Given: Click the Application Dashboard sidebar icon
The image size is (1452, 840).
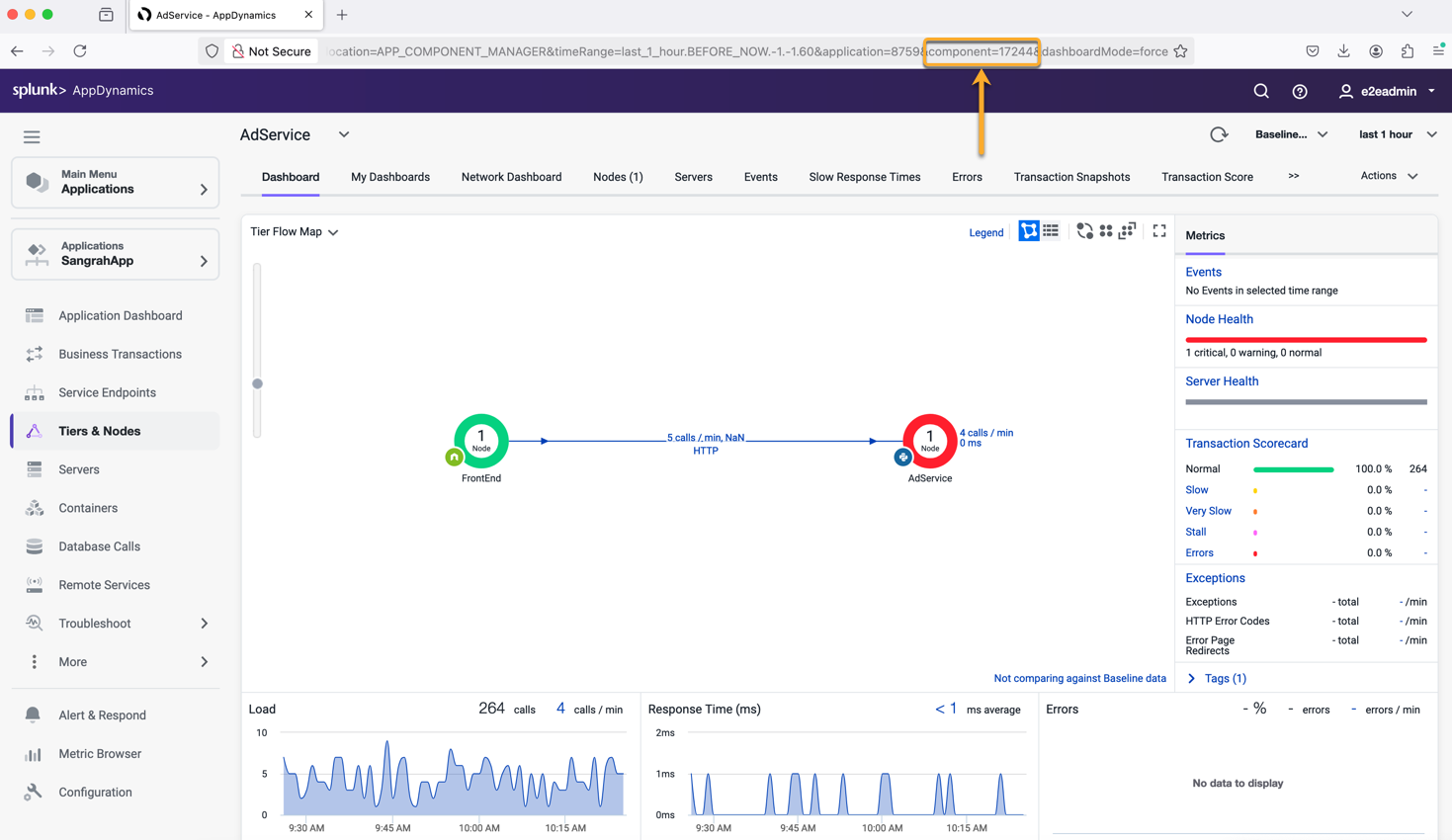Looking at the screenshot, I should point(35,315).
